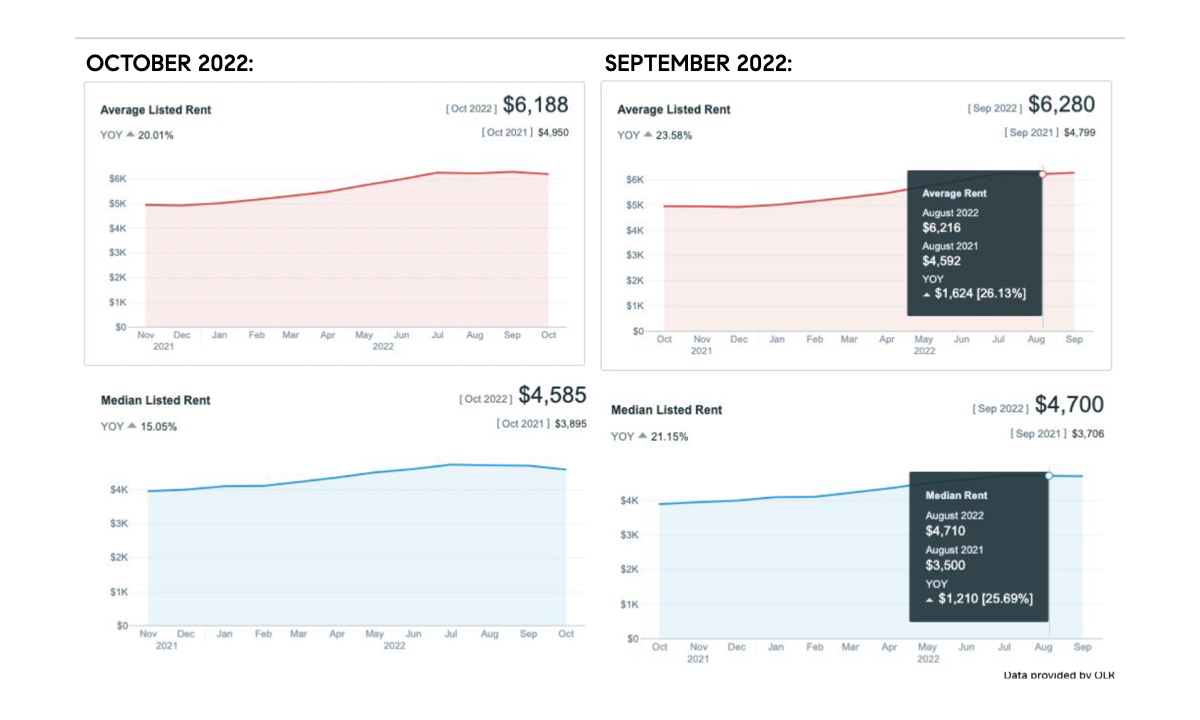Screen dimensions: 1200x720
Task: Click the up arrow before $1,624 in tooltip
Action: [x=927, y=295]
